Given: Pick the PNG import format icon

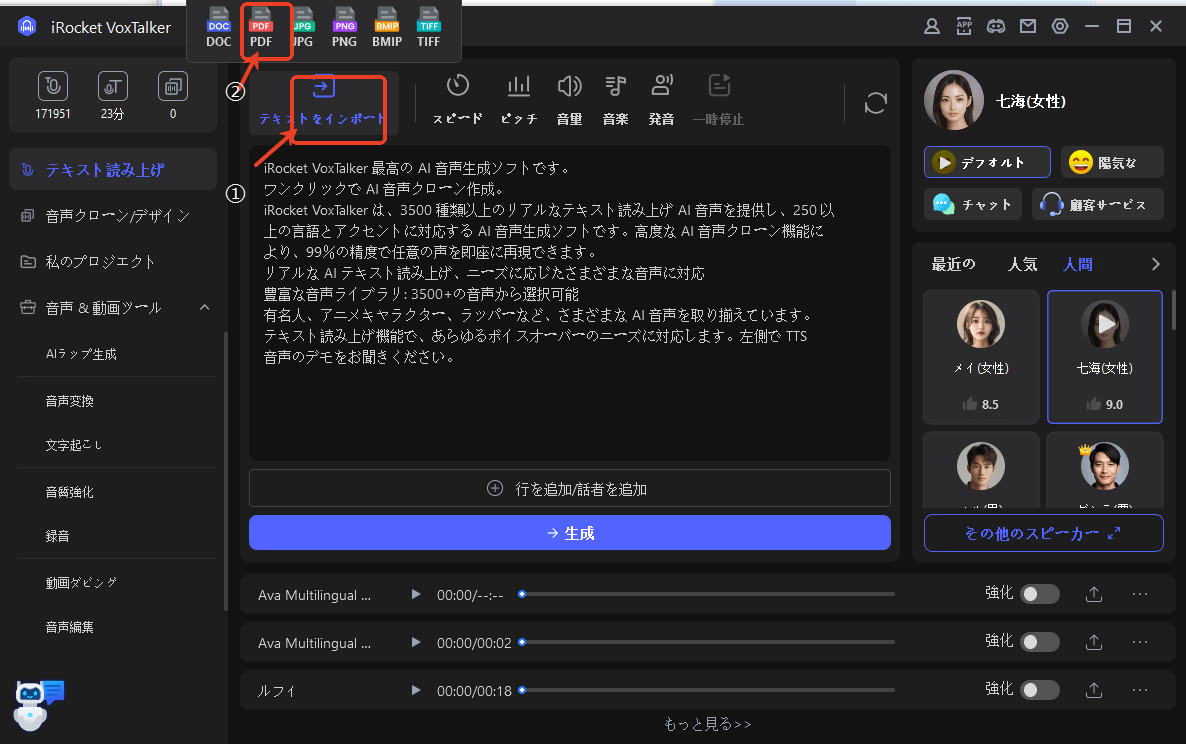Looking at the screenshot, I should [x=344, y=29].
